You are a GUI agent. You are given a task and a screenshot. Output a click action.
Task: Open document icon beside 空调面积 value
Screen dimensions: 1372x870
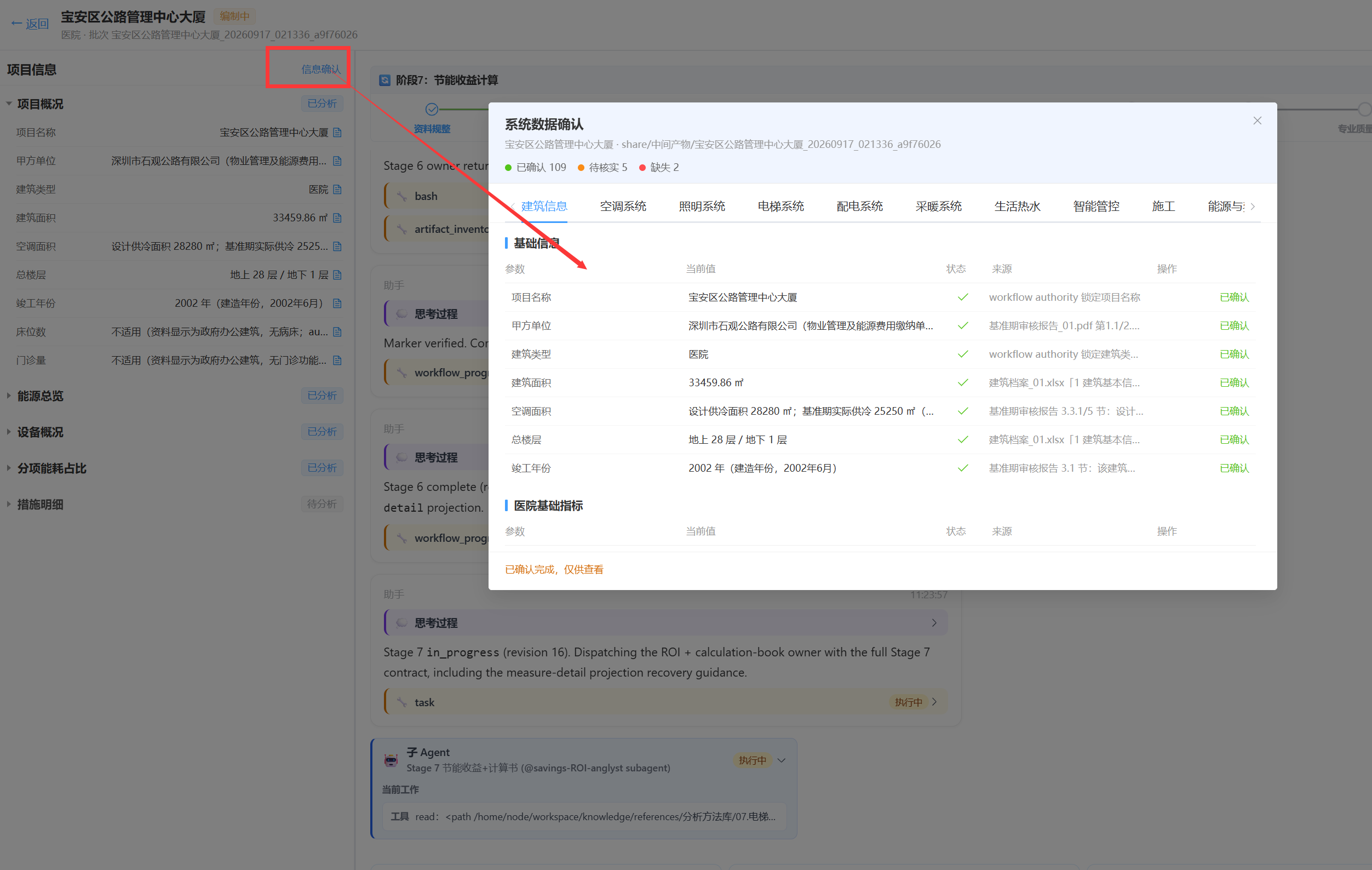337,246
